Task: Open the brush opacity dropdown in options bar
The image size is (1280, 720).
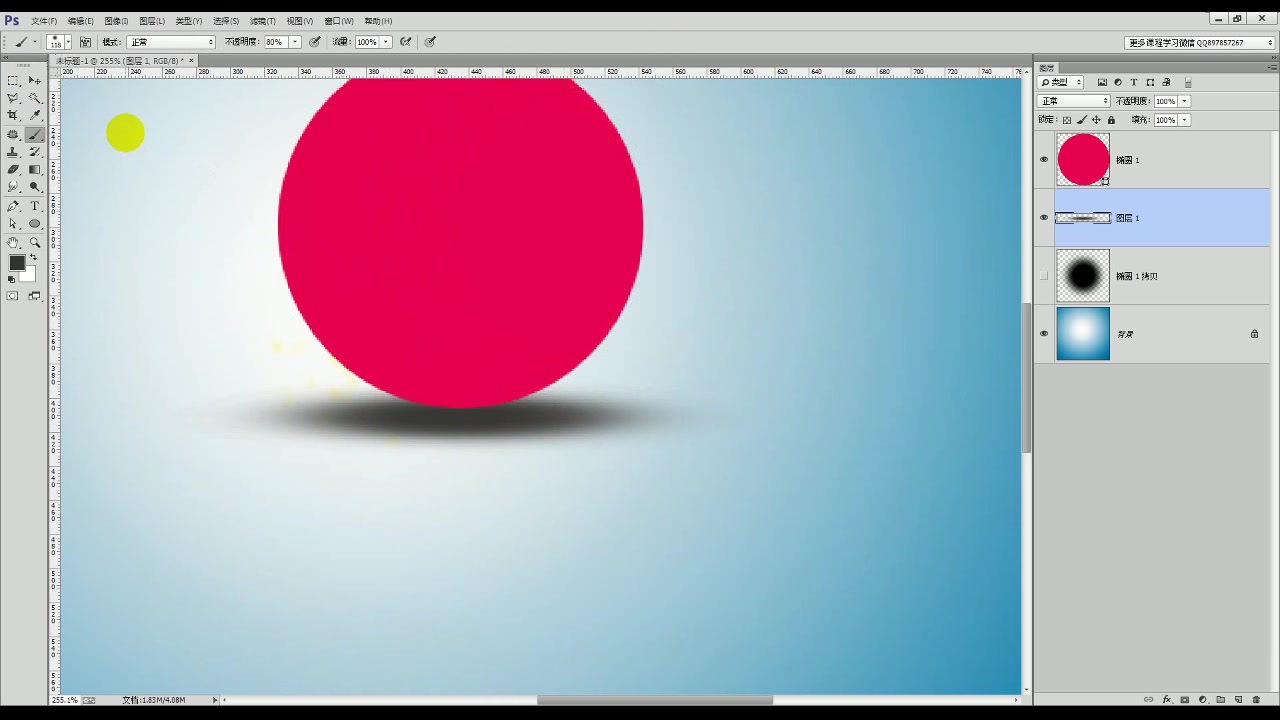Action: (294, 41)
